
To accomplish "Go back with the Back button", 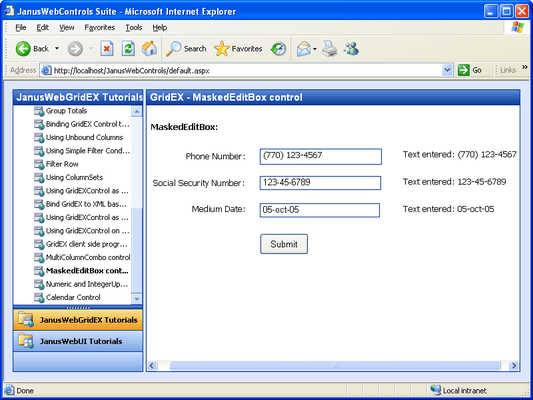I will tap(32, 49).
